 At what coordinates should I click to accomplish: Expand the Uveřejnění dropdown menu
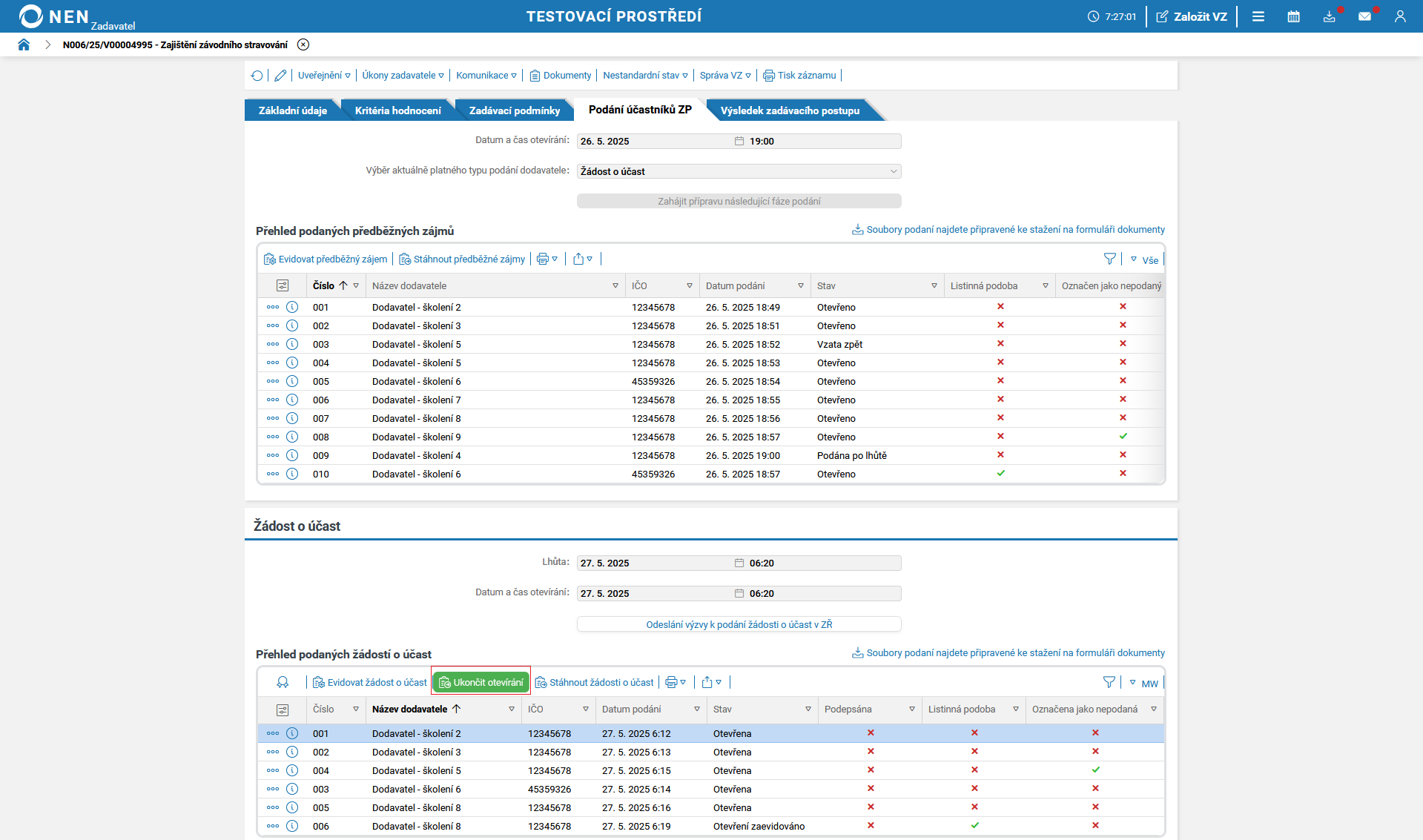click(324, 76)
